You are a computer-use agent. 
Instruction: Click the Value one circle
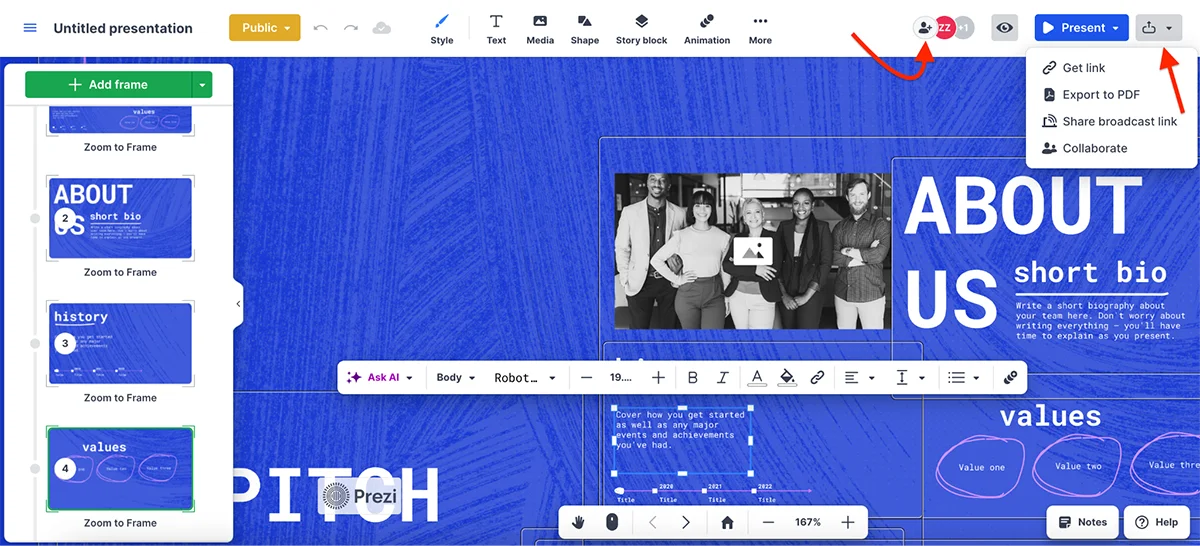click(x=981, y=466)
